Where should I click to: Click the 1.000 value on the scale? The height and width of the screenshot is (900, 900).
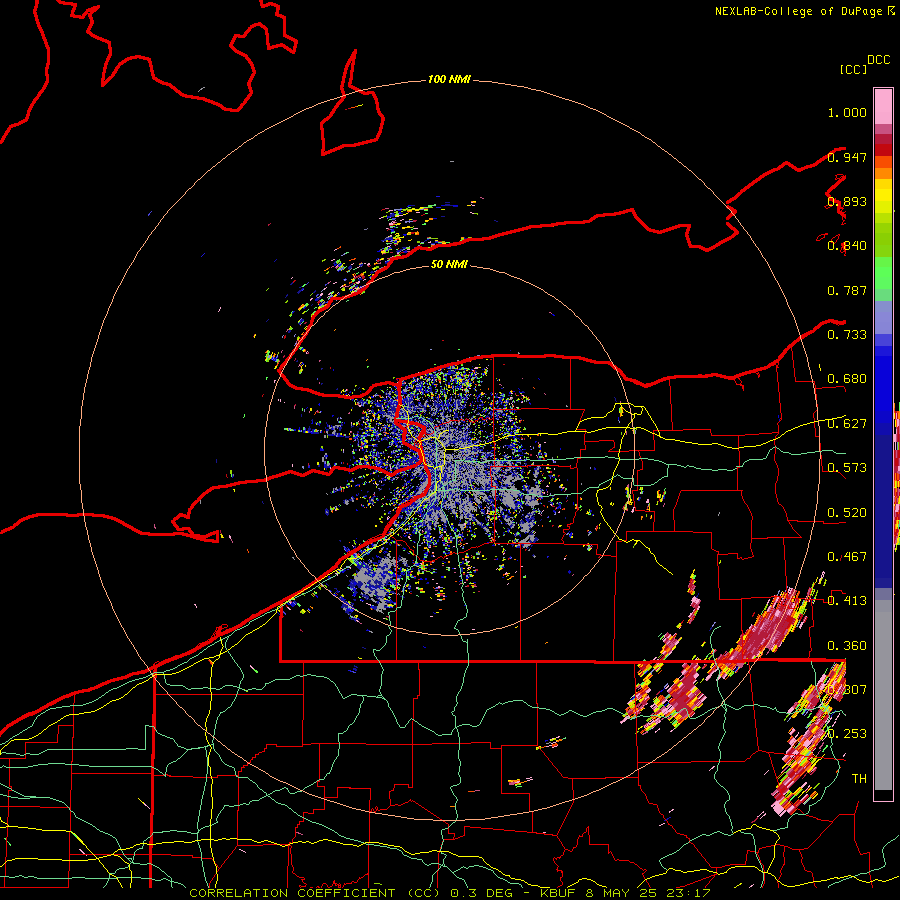847,112
